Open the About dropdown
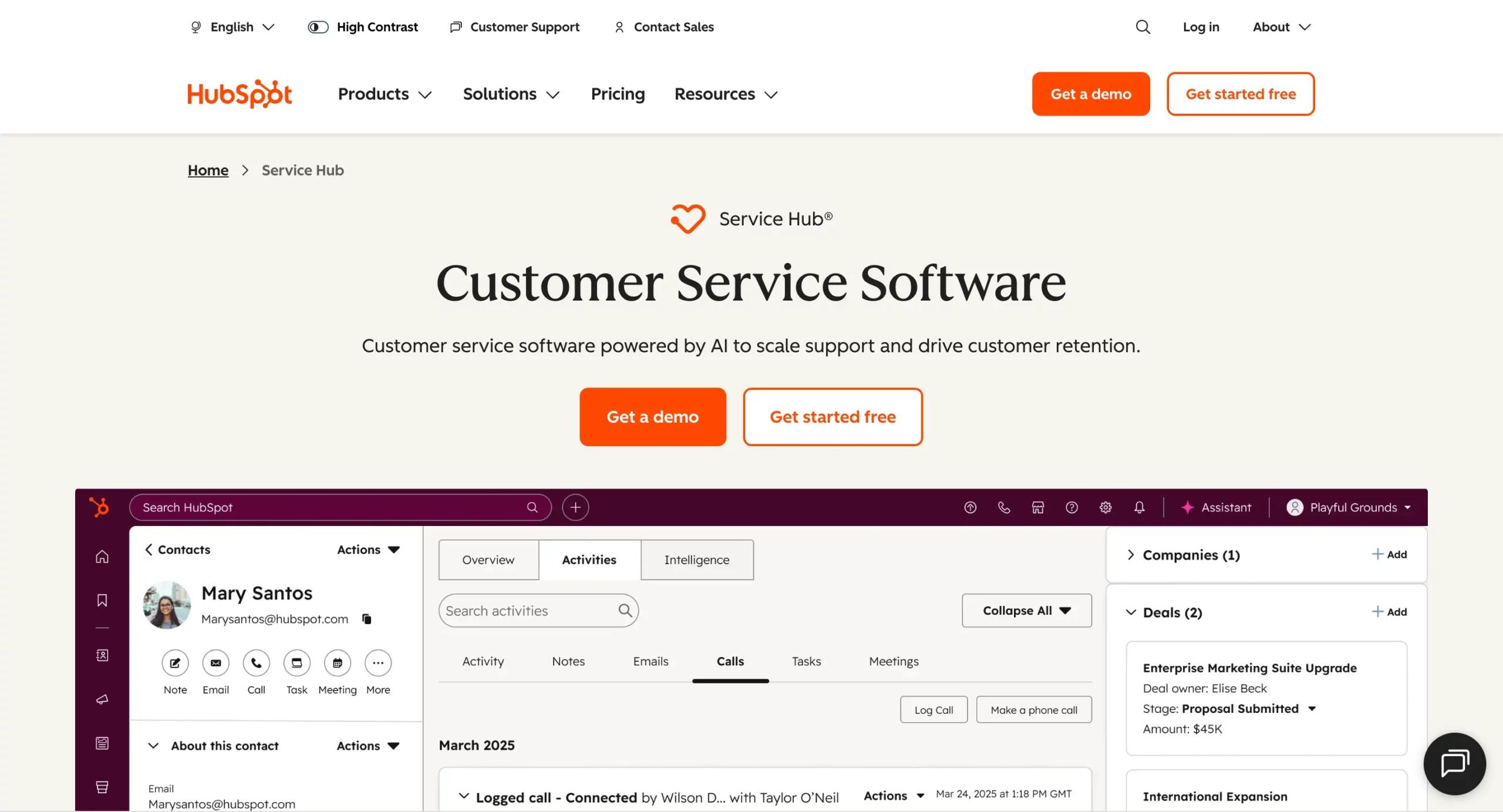The height and width of the screenshot is (812, 1503). (1281, 27)
